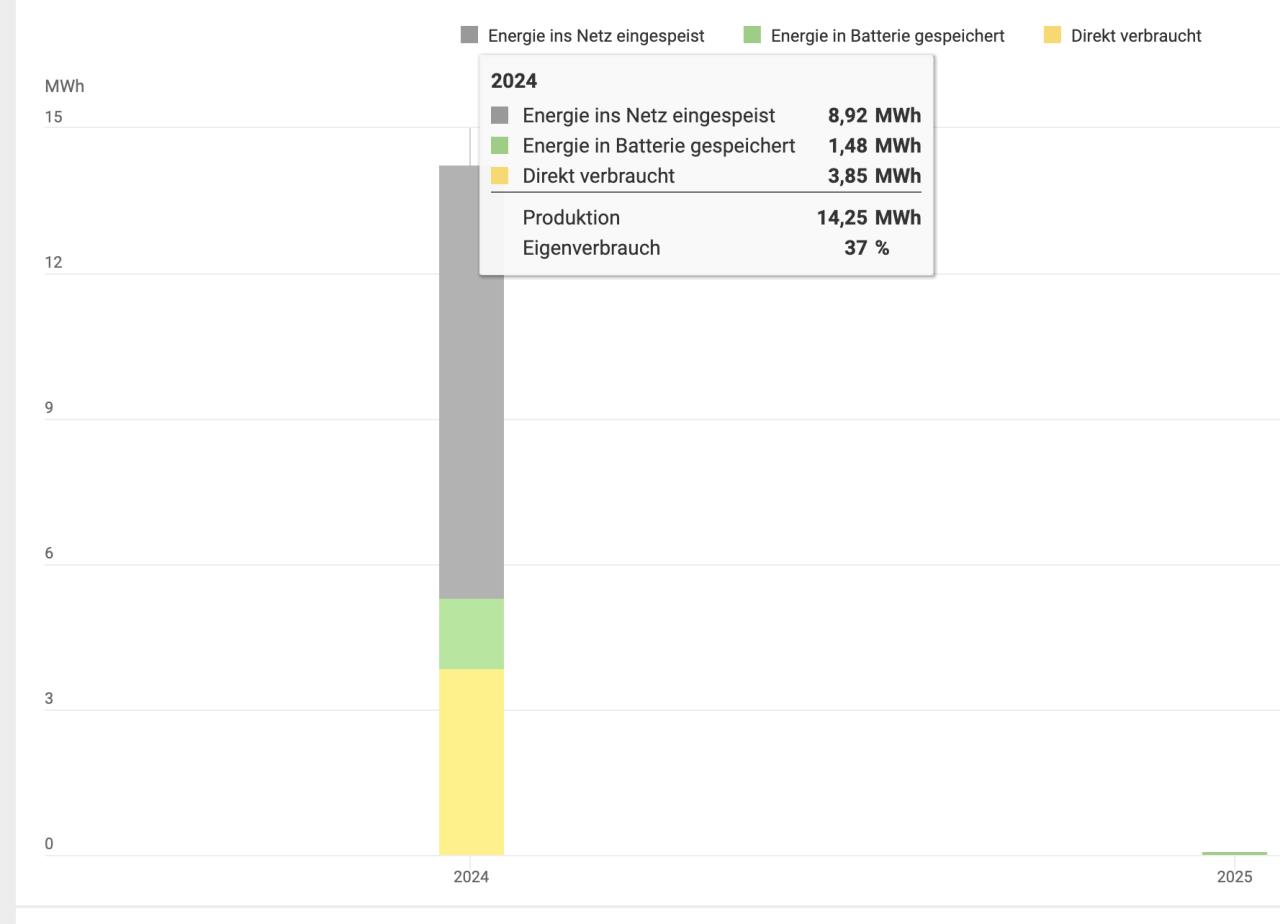Click the 2024 x-axis label
1280x924 pixels.
tap(471, 877)
